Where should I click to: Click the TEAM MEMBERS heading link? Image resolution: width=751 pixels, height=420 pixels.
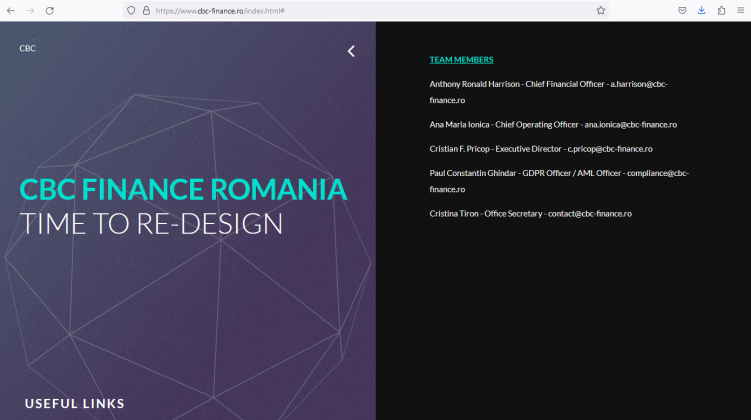coord(461,60)
